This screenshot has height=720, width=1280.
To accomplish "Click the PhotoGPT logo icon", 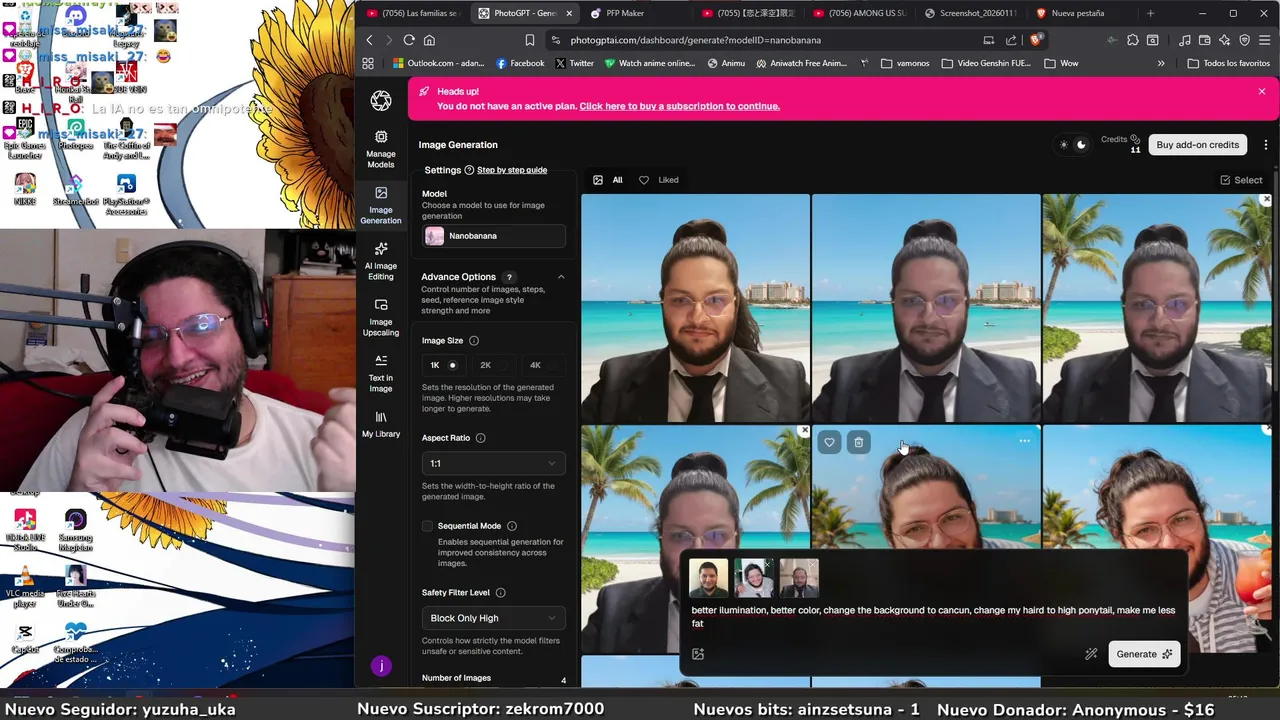I will pyautogui.click(x=381, y=100).
